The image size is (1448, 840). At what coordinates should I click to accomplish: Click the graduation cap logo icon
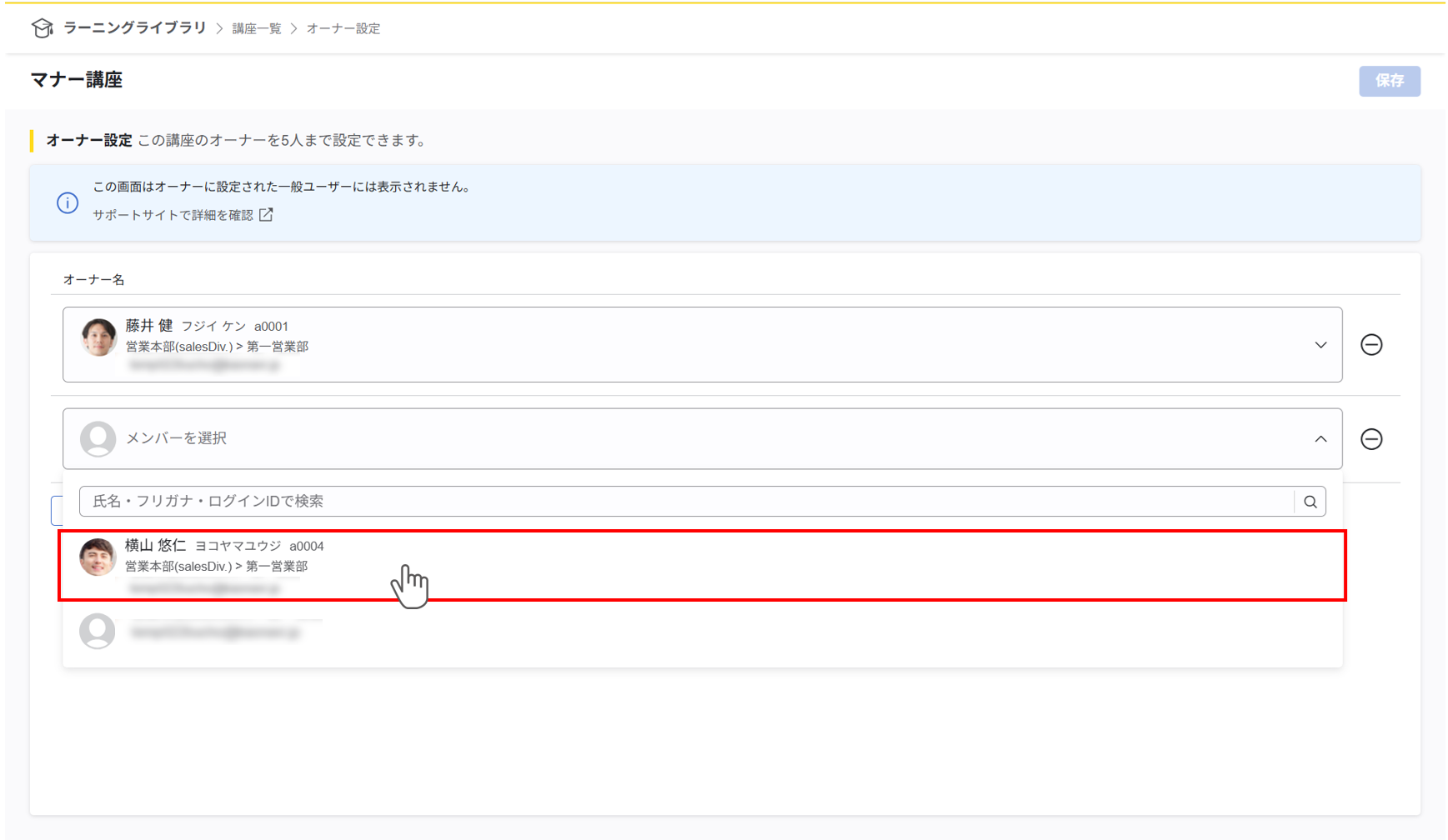[42, 28]
